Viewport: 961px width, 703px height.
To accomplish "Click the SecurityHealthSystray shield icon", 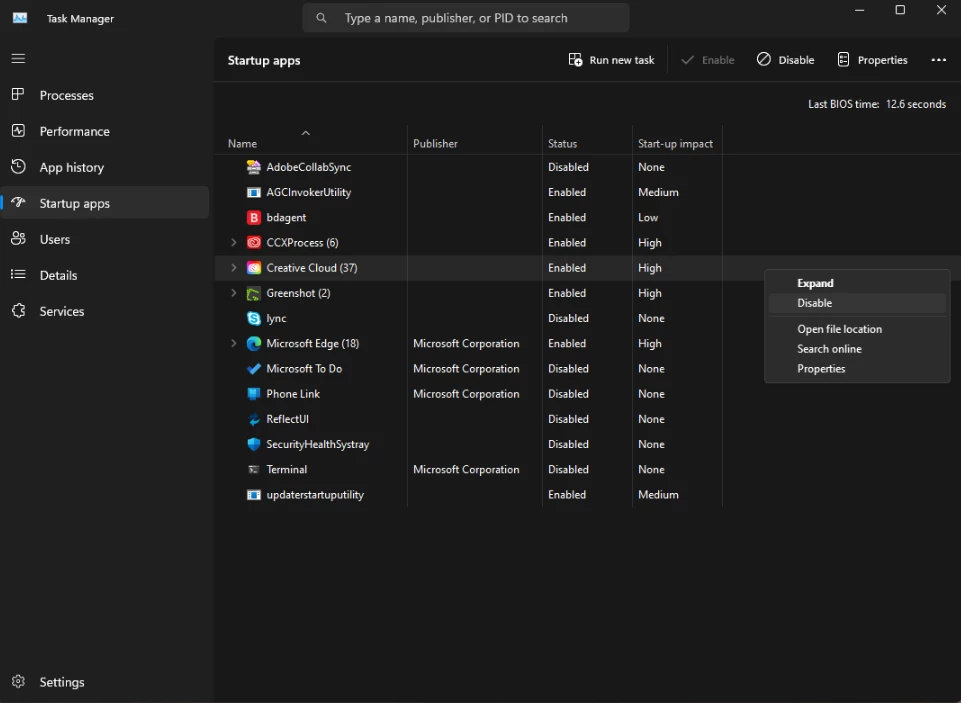I will click(x=253, y=444).
